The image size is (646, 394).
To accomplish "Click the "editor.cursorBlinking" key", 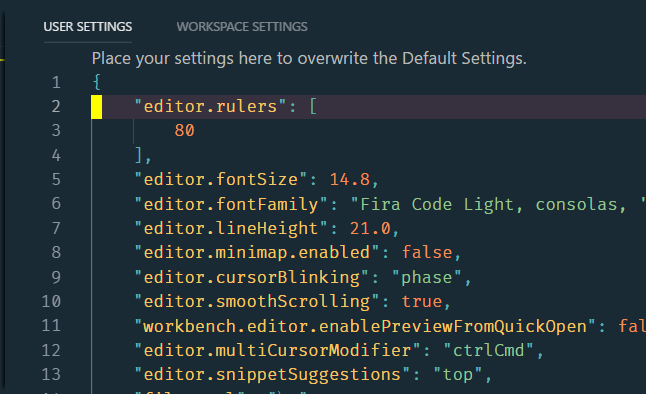I will pos(251,277).
